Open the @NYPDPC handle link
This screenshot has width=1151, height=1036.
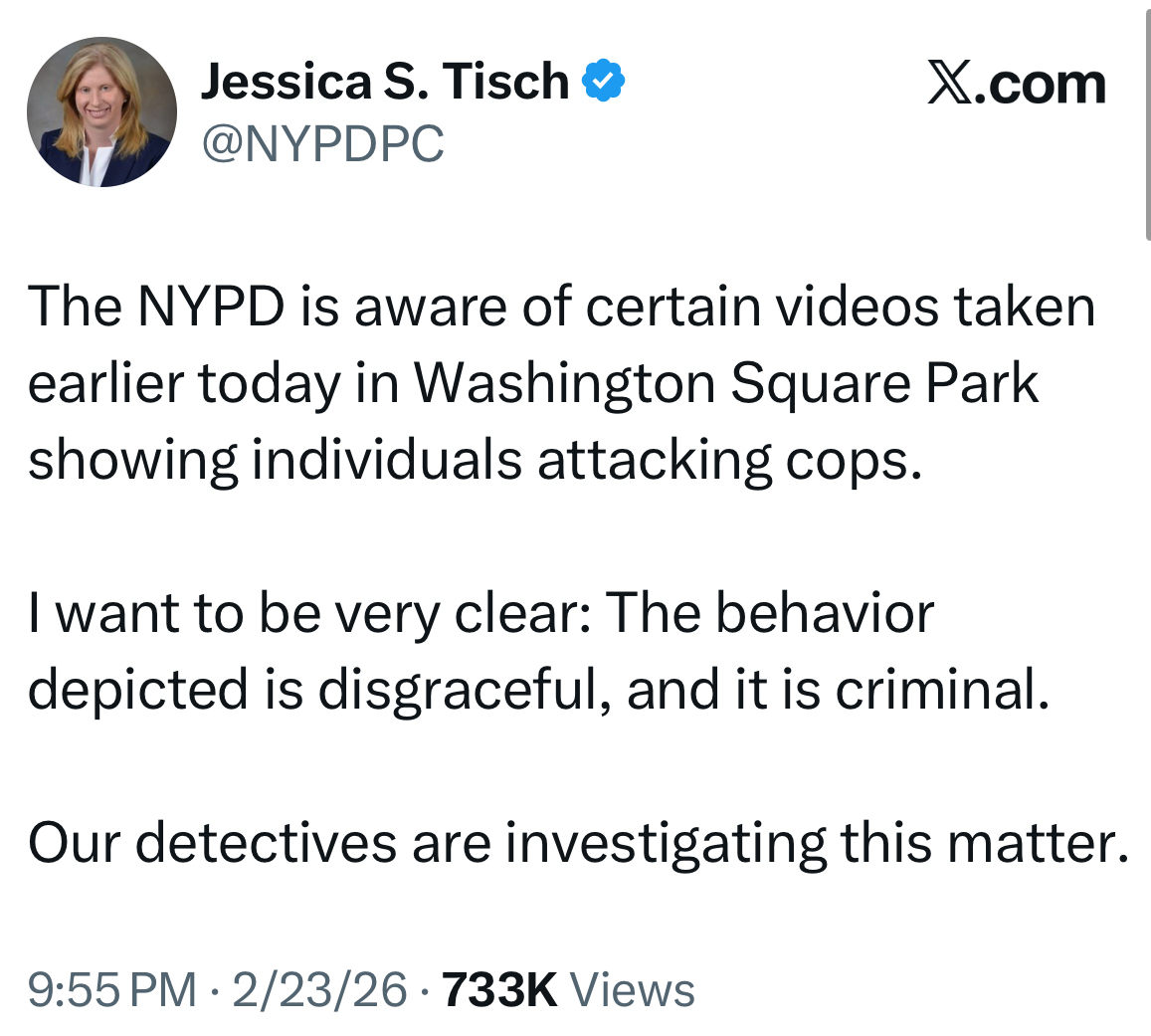[322, 144]
